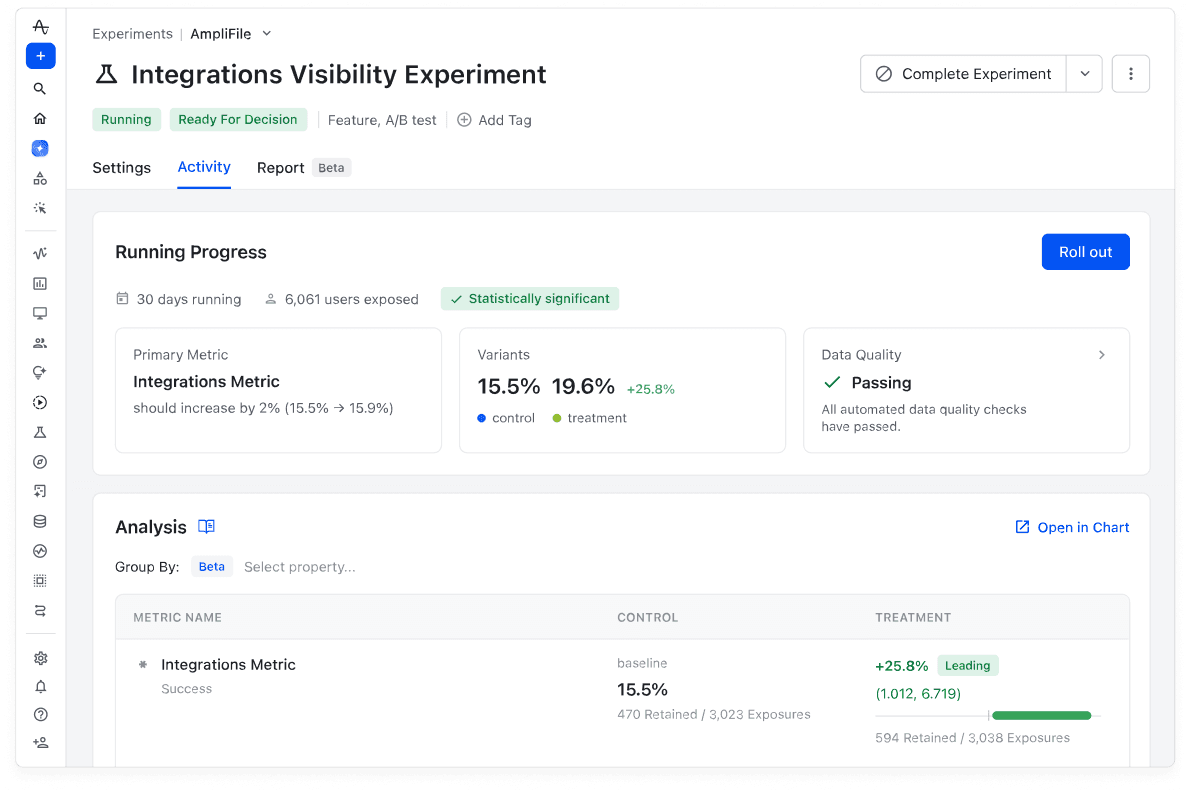Open the AmpliFile project dropdown
The height and width of the screenshot is (791, 1191).
(x=231, y=33)
